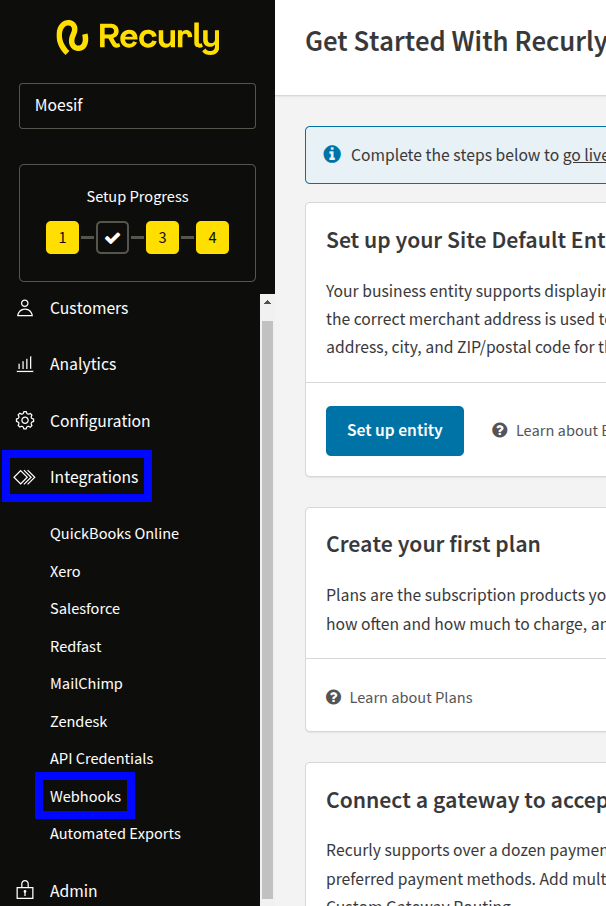The height and width of the screenshot is (906, 606).
Task: Click help icon beside Learn about Plans
Action: 334,697
